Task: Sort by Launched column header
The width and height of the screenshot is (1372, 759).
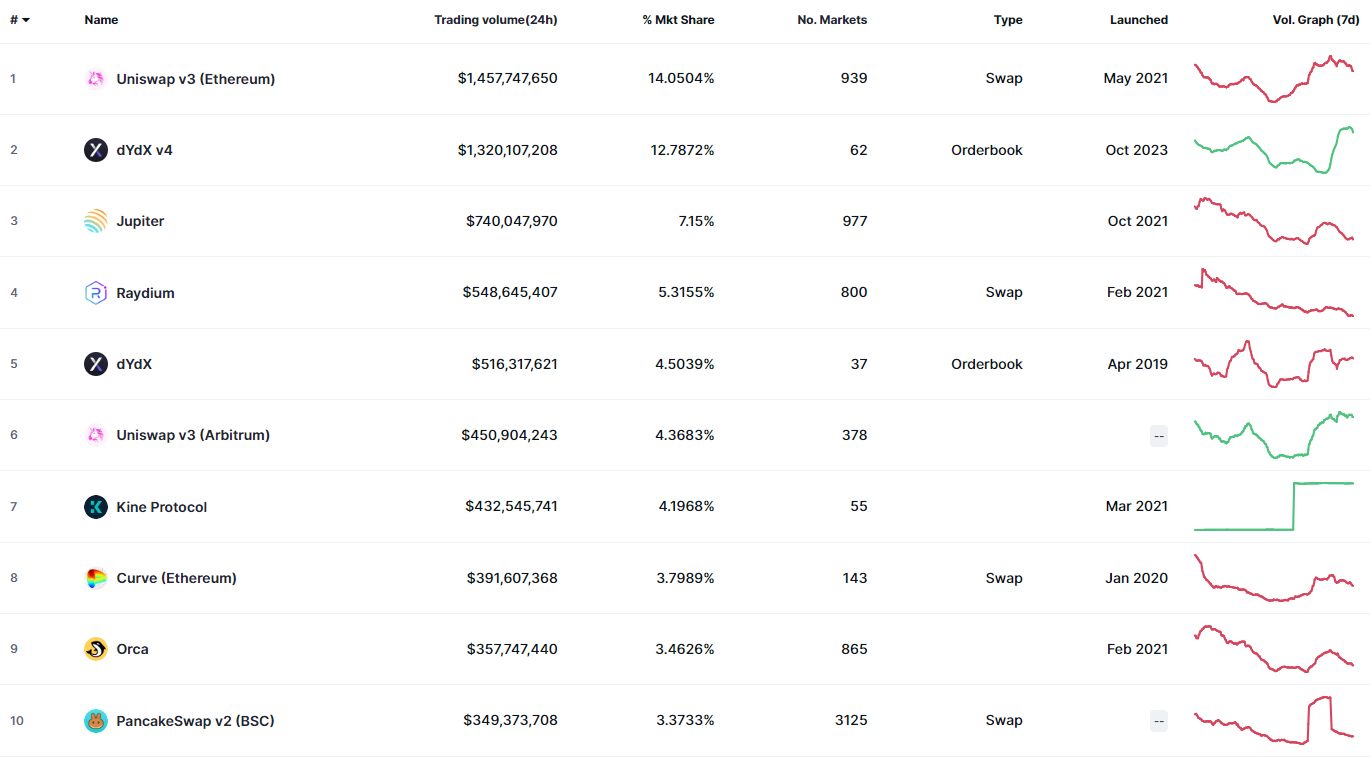Action: pos(1139,20)
